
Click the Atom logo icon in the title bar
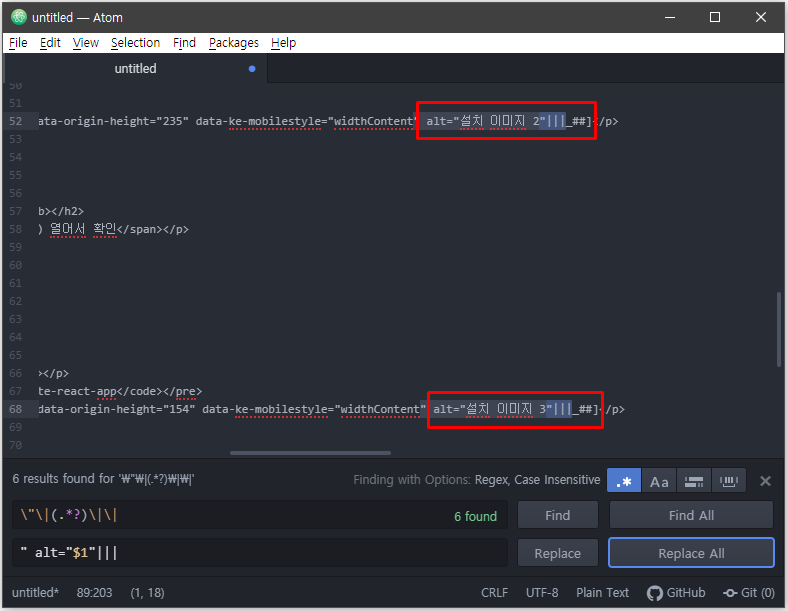[19, 17]
